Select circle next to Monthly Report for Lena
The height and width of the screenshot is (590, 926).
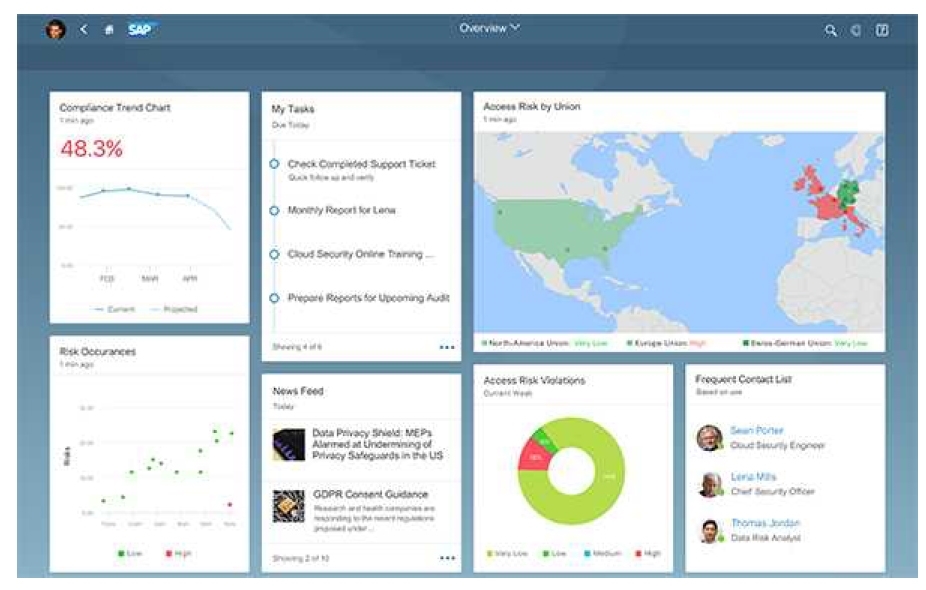pyautogui.click(x=274, y=210)
